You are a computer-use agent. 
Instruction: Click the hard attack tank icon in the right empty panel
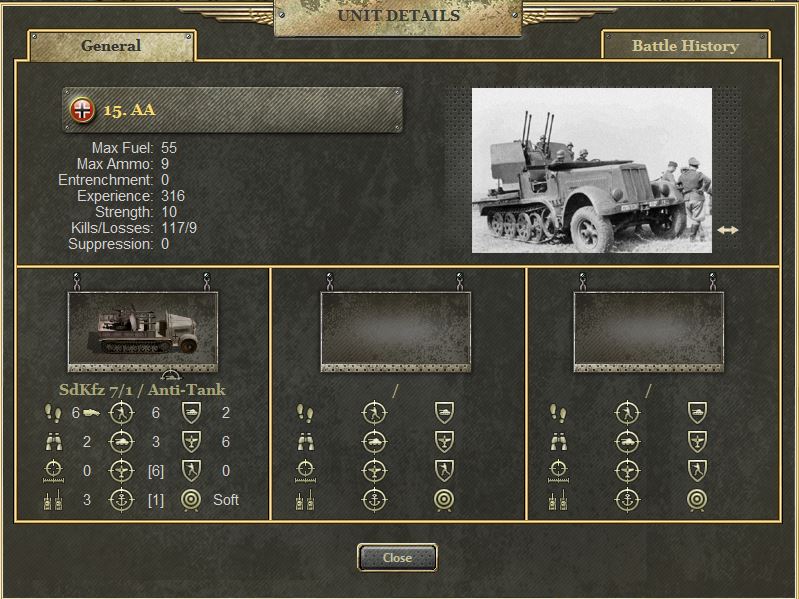[627, 442]
